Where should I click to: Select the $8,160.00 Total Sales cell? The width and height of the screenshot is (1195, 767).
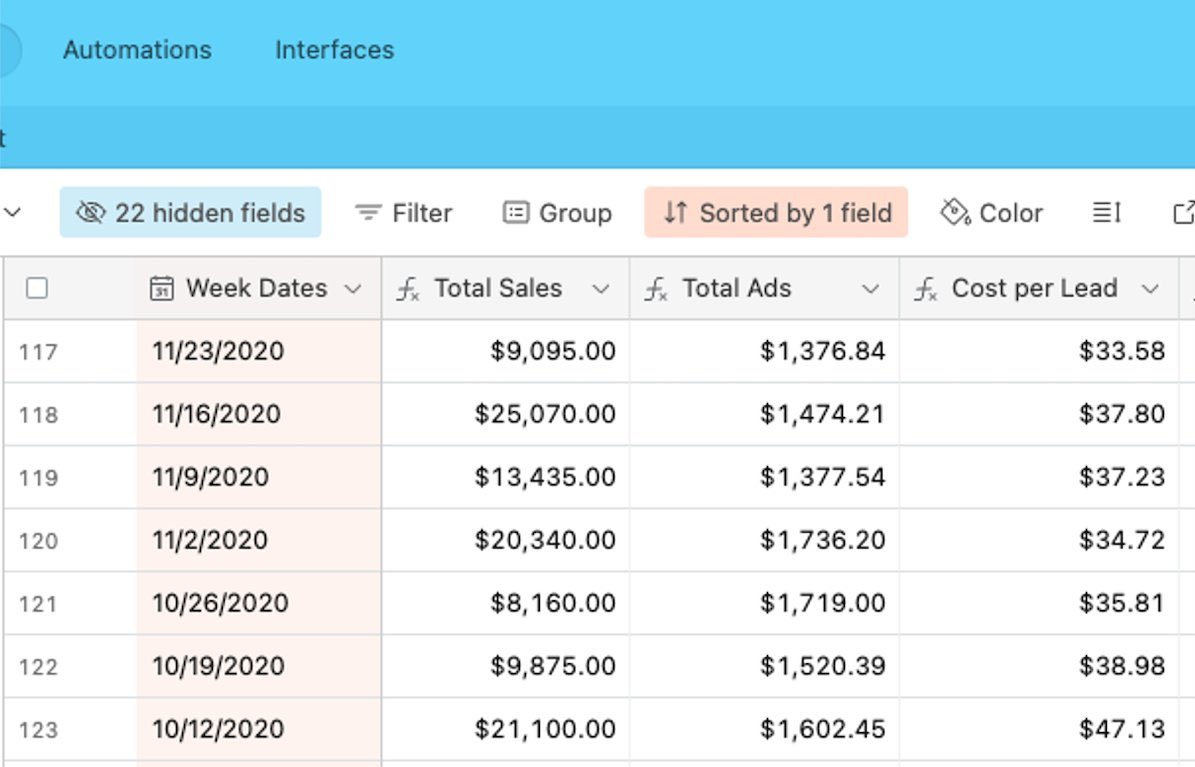point(506,603)
